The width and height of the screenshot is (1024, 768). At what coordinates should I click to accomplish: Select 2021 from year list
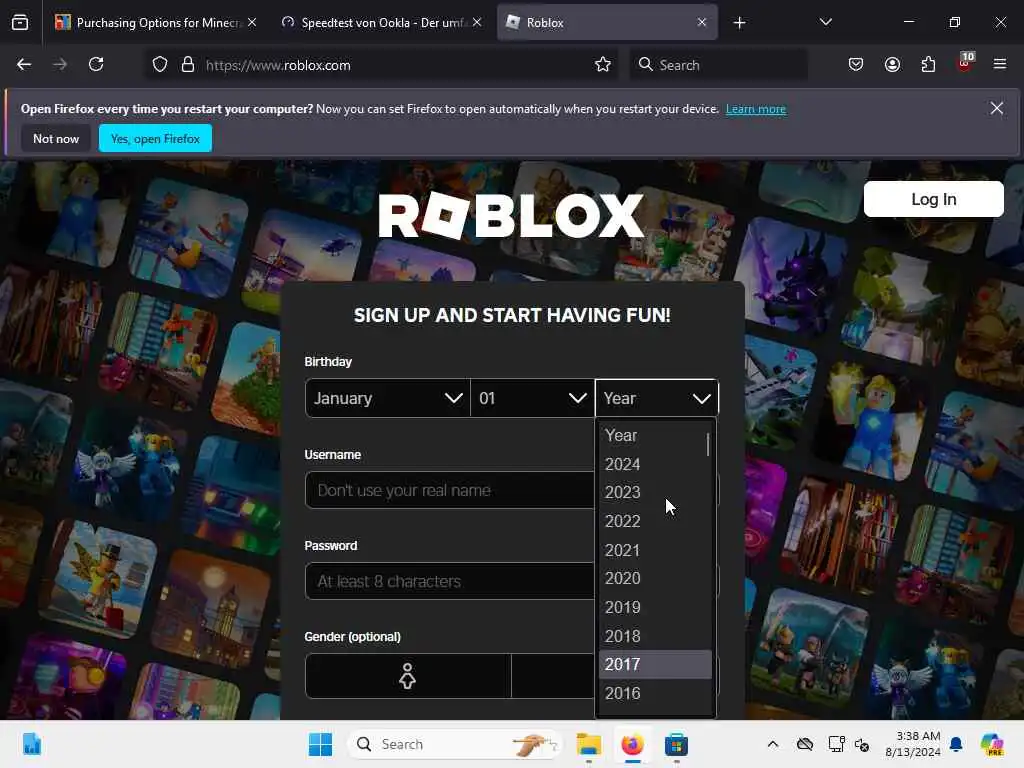point(655,550)
